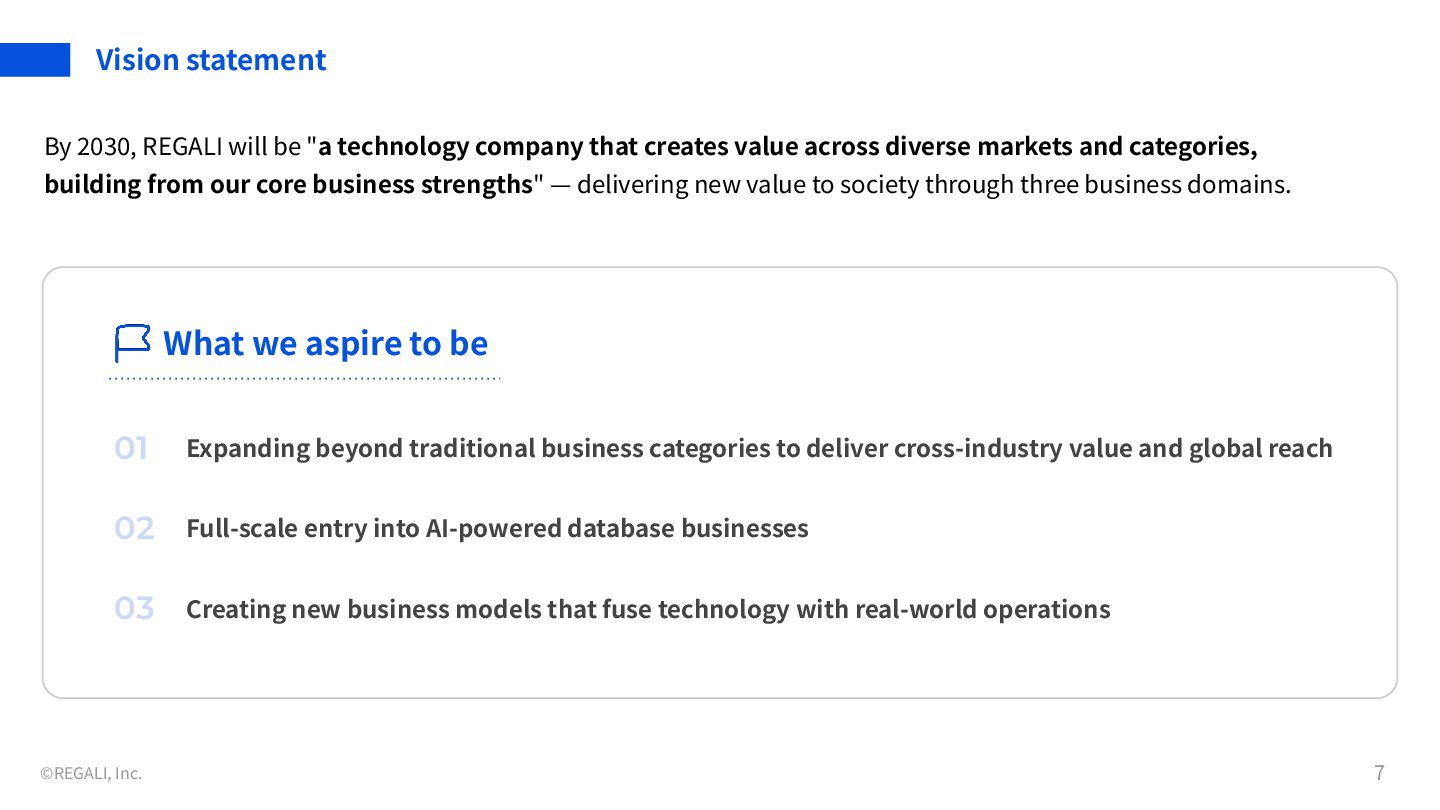Click the bold text "building from our core business strengths"
The image size is (1440, 810).
pyautogui.click(x=288, y=185)
